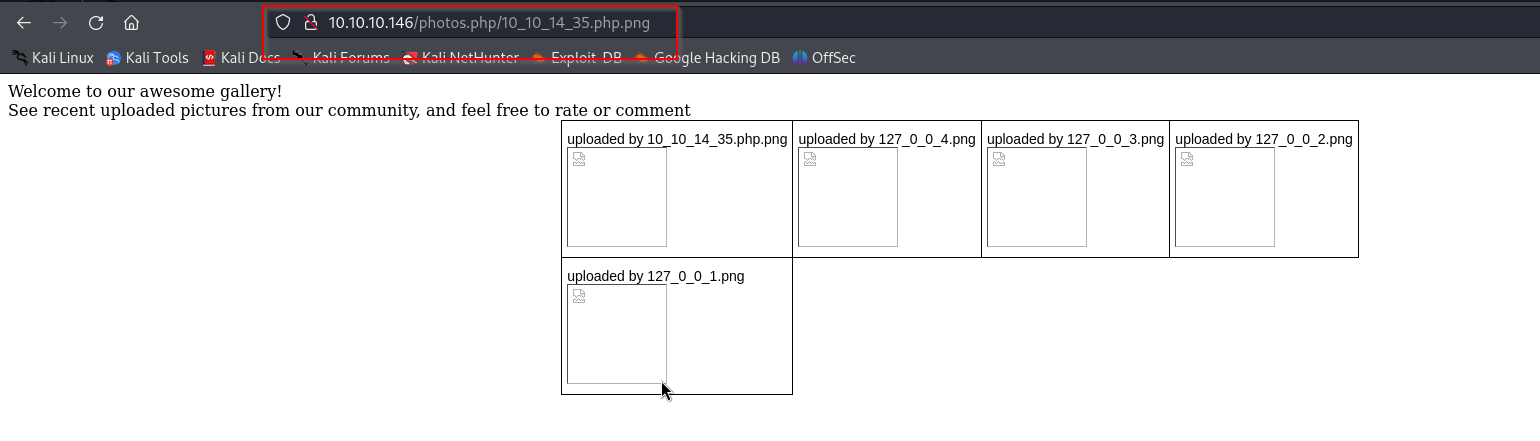Viewport: 1540px width, 441px height.
Task: Click the insecure connection padlock icon
Action: [310, 22]
